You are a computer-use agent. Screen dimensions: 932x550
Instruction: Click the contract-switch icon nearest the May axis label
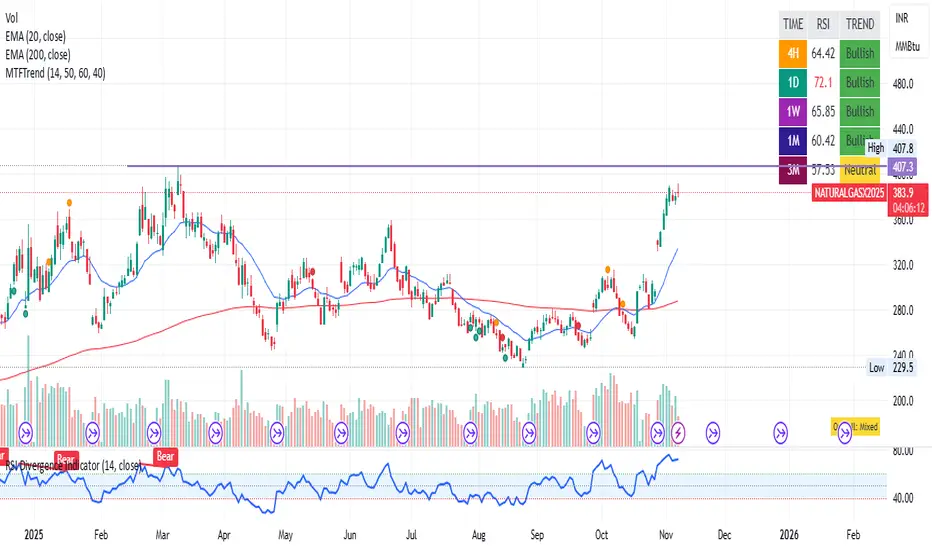point(277,433)
